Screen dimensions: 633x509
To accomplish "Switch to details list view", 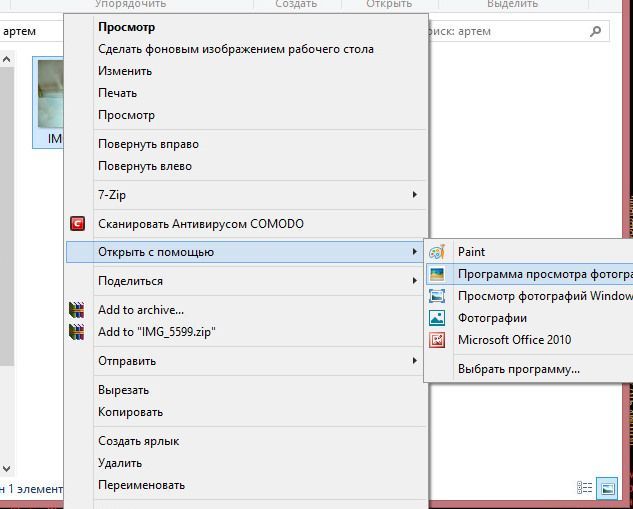I will click(585, 488).
